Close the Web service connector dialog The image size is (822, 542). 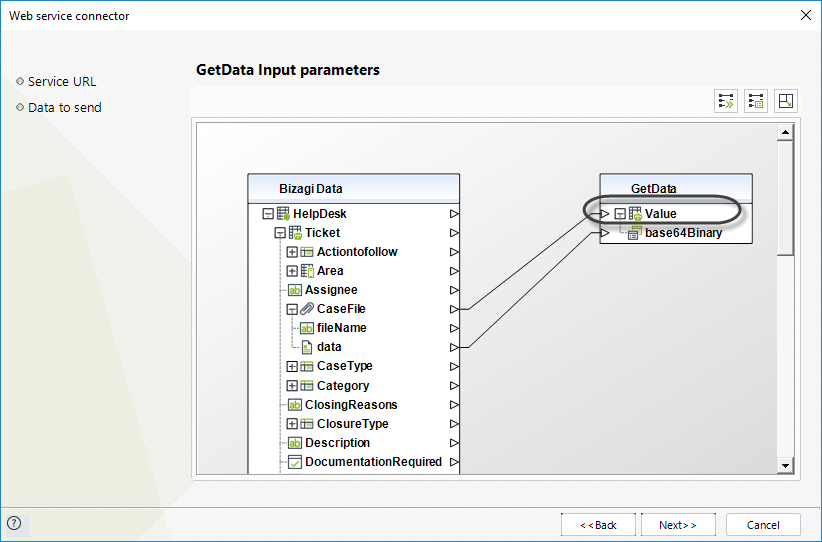(x=806, y=15)
